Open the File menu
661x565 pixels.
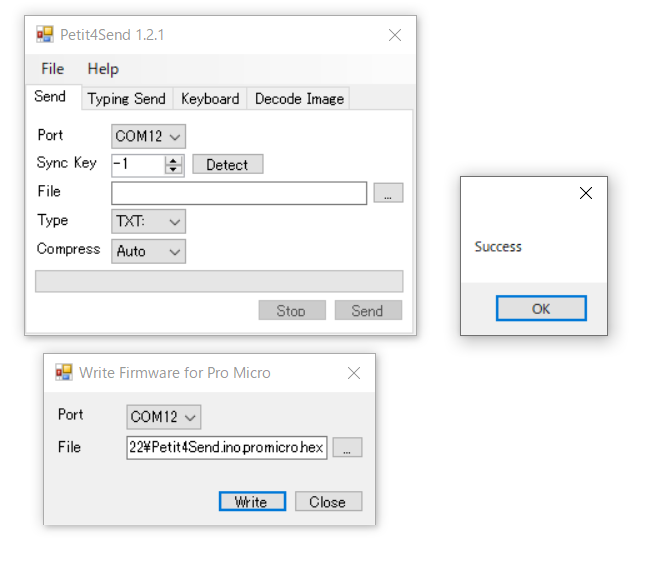[52, 69]
